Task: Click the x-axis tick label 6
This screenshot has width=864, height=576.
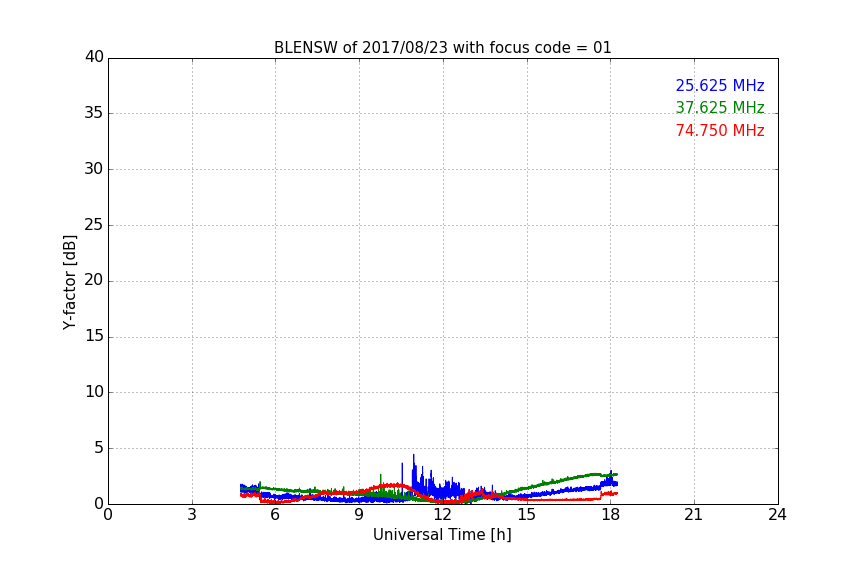Action: coord(276,515)
